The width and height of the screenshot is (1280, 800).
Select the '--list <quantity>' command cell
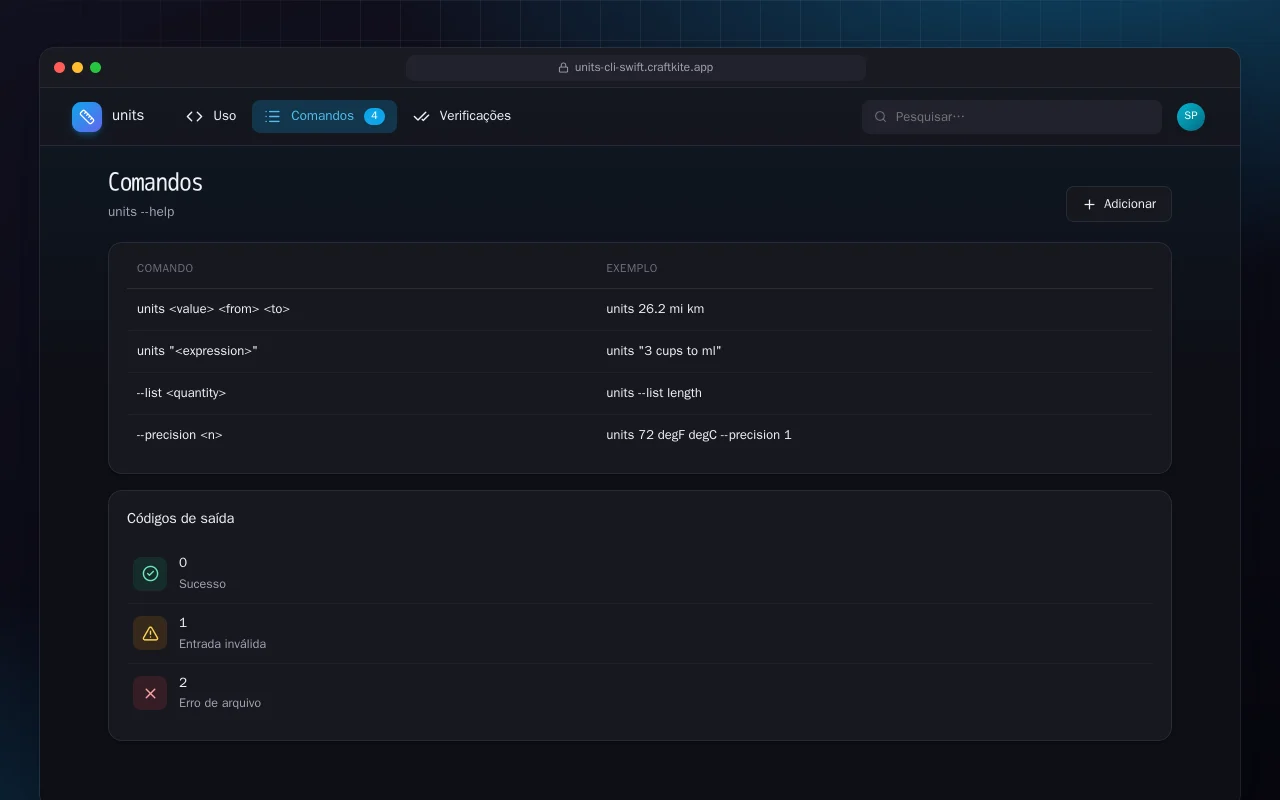pyautogui.click(x=181, y=393)
